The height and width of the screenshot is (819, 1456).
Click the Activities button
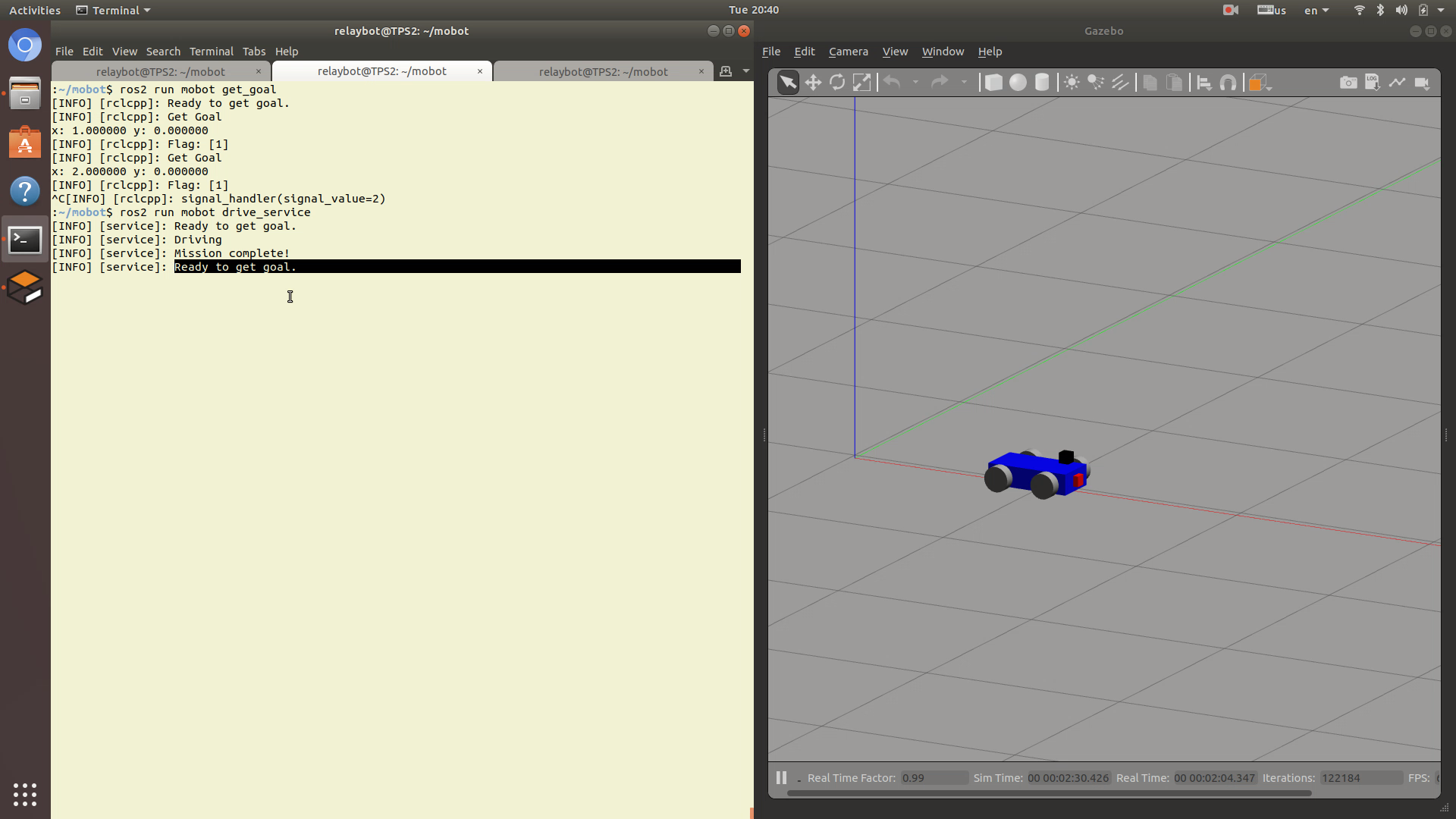(x=35, y=11)
